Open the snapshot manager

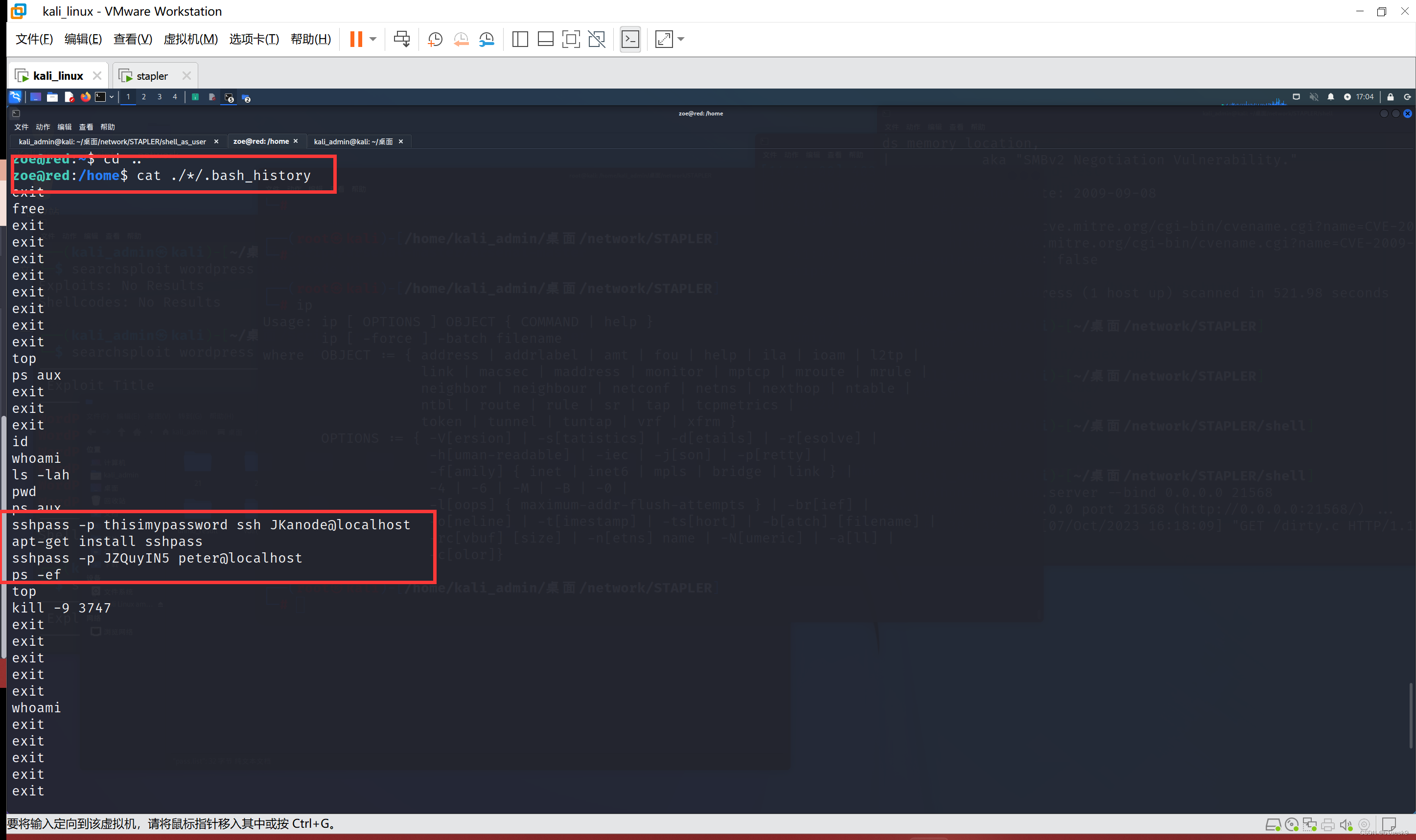(x=487, y=39)
